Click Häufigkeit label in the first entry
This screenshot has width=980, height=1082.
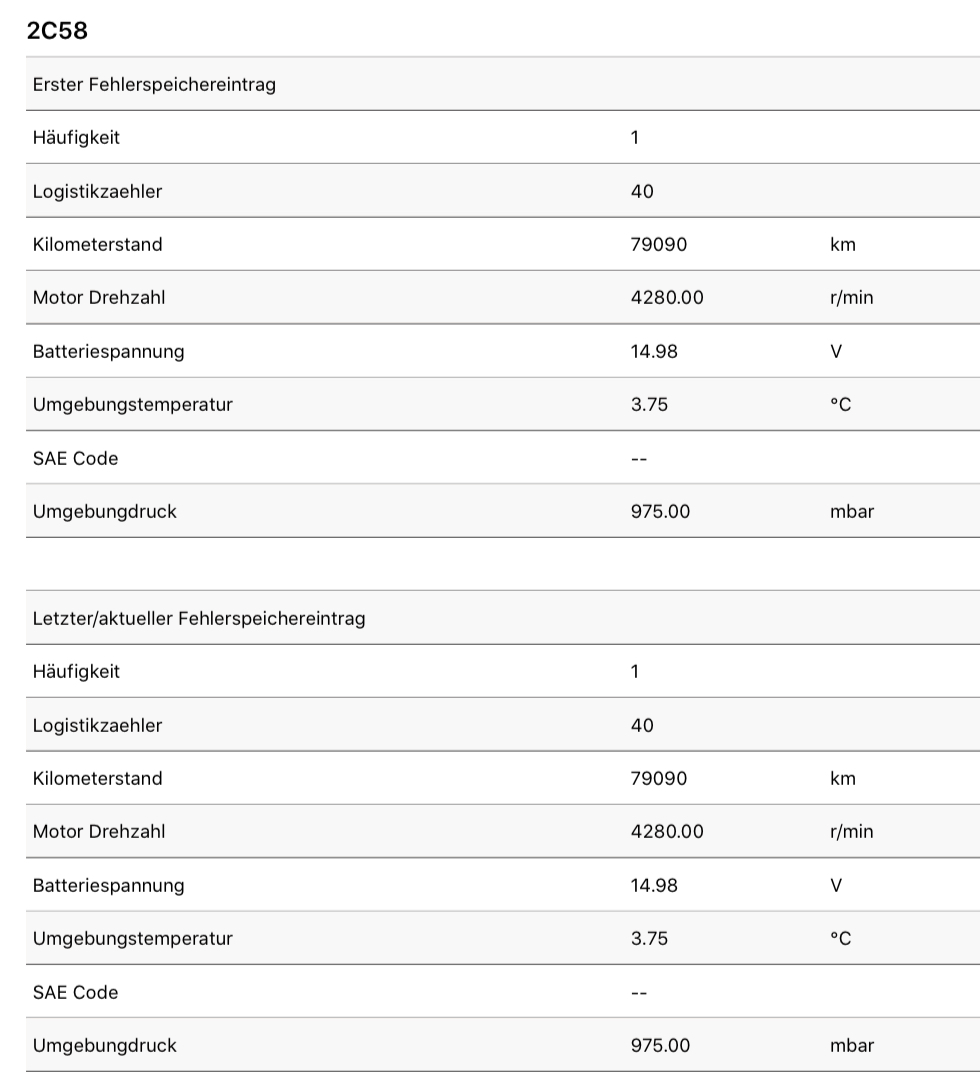76,137
